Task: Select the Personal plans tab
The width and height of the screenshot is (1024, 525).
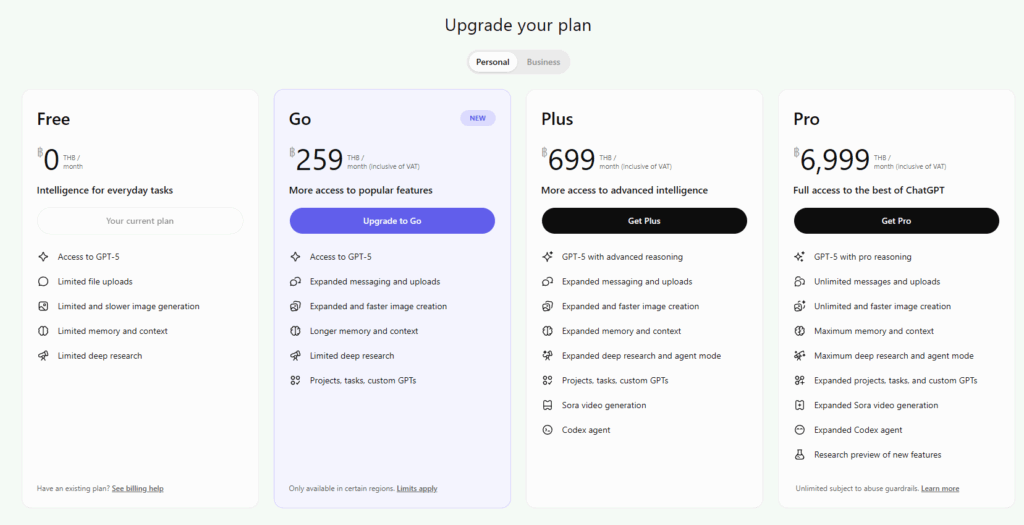Action: [492, 62]
